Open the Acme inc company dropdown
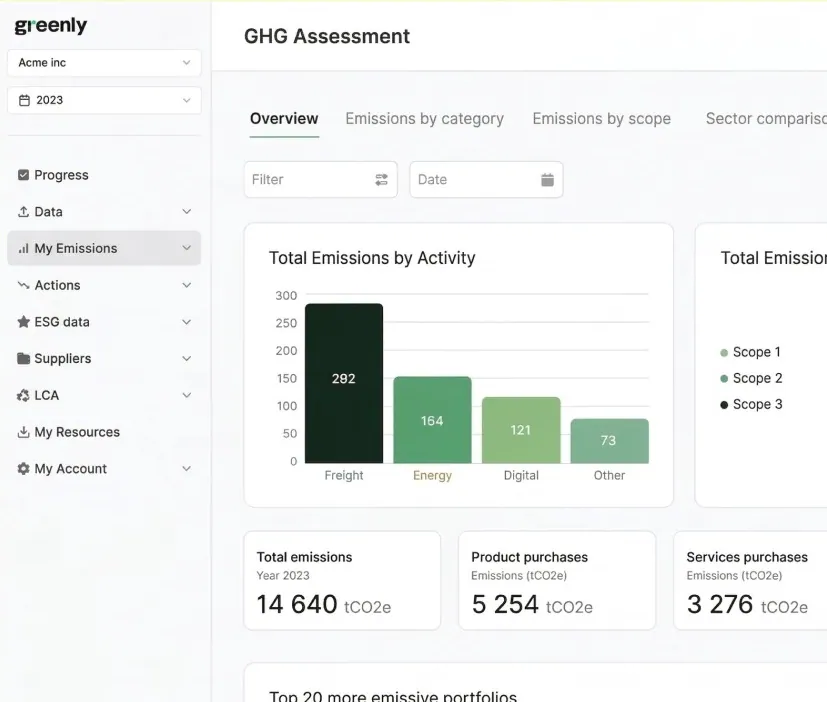Screen dimensions: 827x702 tap(104, 63)
